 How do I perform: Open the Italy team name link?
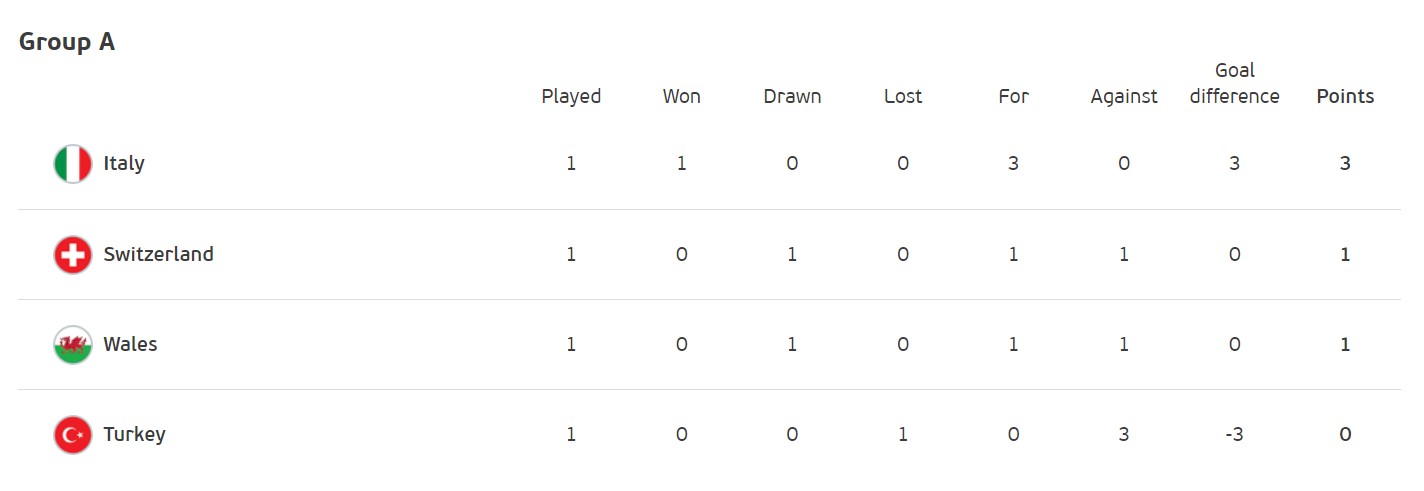pos(124,164)
